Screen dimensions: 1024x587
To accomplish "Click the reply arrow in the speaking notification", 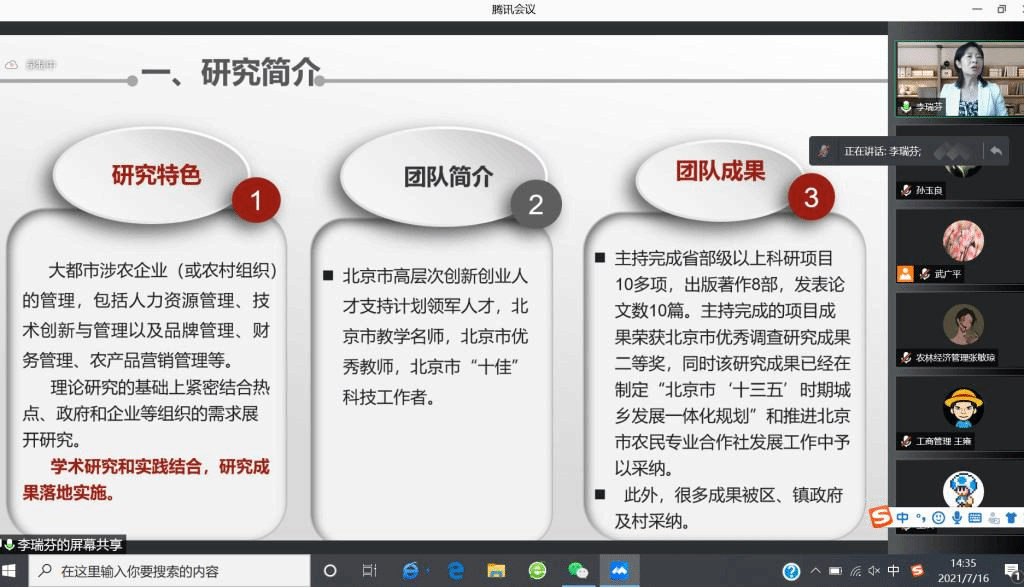I will pos(996,151).
